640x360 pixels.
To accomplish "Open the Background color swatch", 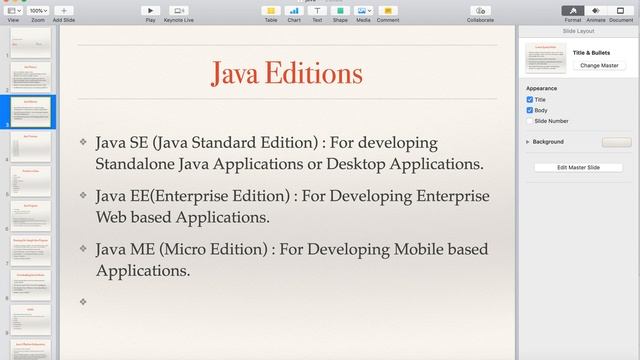I will tap(616, 142).
